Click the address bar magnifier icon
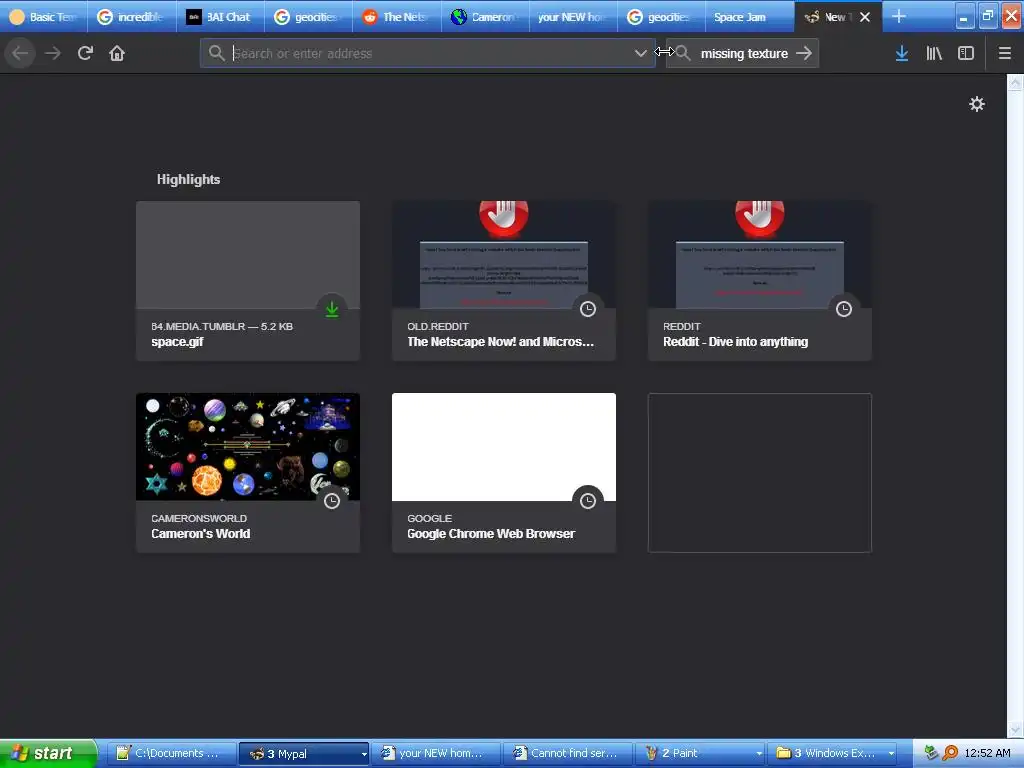The image size is (1024, 768). click(217, 54)
